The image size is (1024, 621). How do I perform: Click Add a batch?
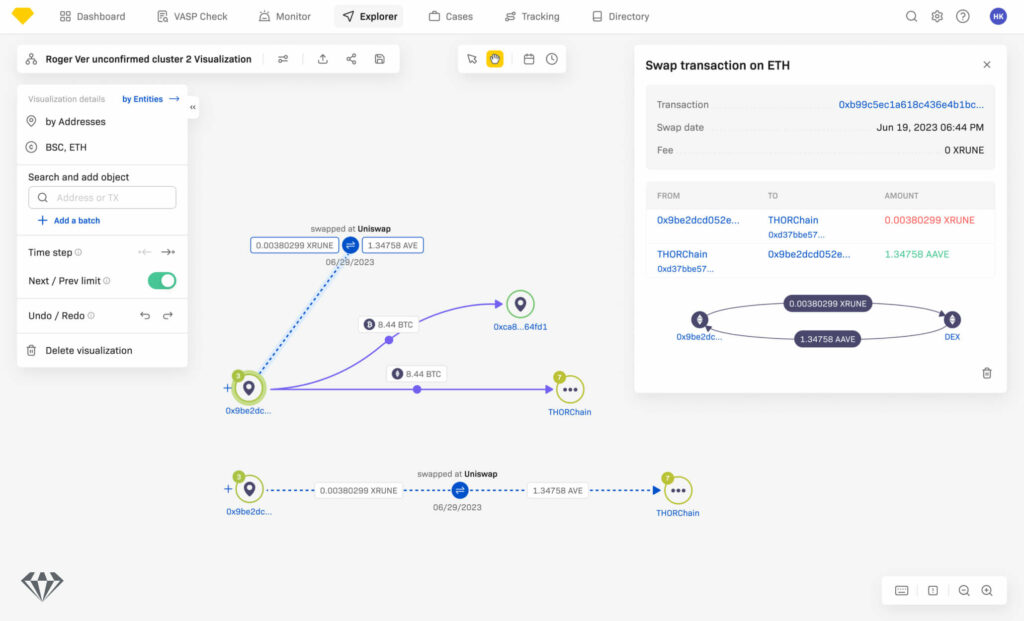(x=69, y=221)
